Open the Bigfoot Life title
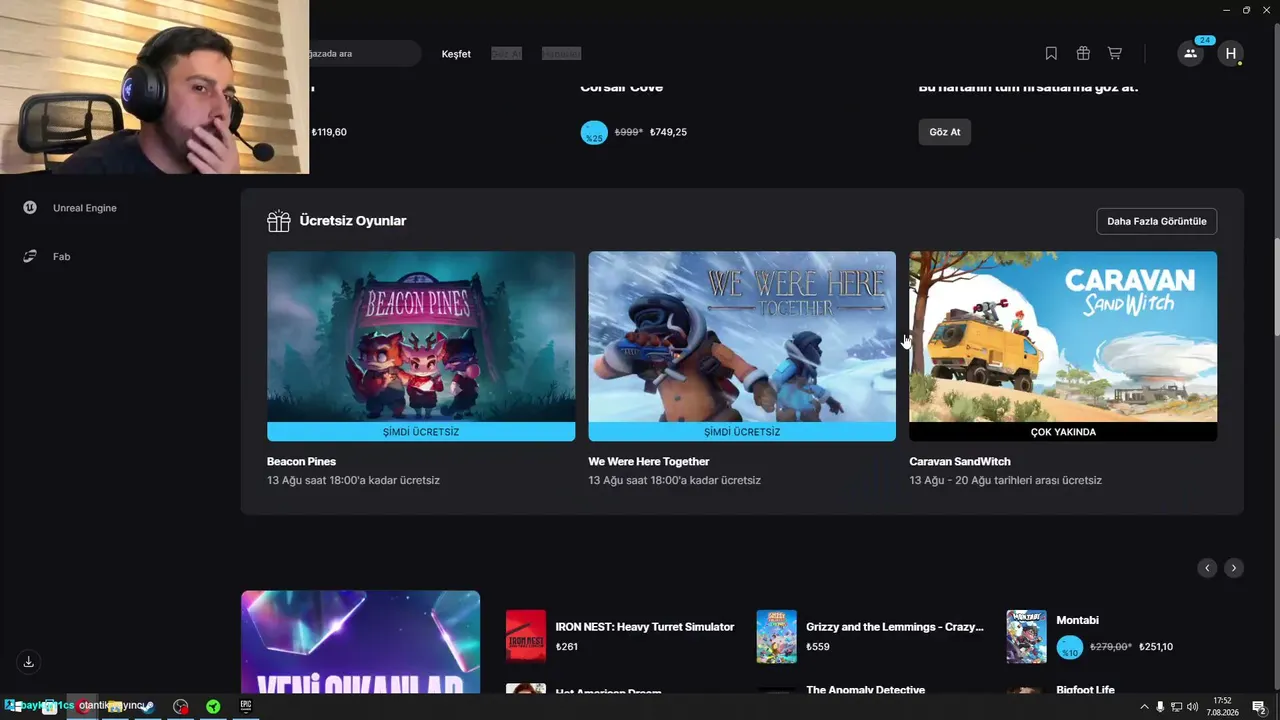The image size is (1280, 720). [x=1086, y=690]
